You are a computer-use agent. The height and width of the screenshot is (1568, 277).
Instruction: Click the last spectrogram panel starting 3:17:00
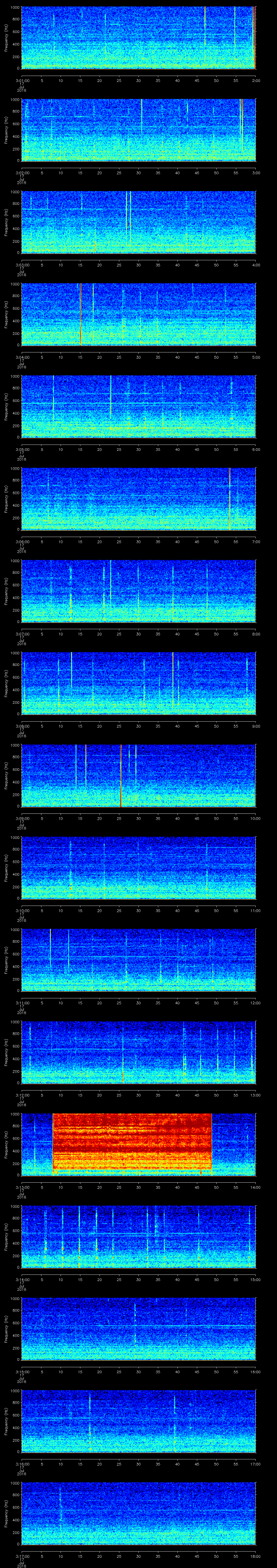(139, 1513)
